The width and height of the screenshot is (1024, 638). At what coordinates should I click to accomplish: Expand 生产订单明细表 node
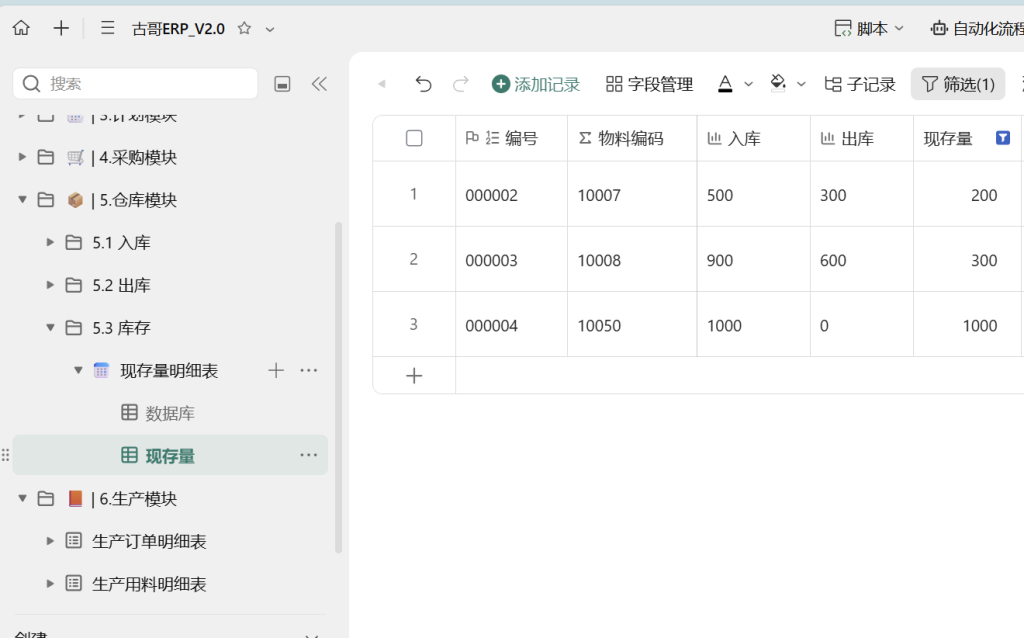click(x=50, y=541)
